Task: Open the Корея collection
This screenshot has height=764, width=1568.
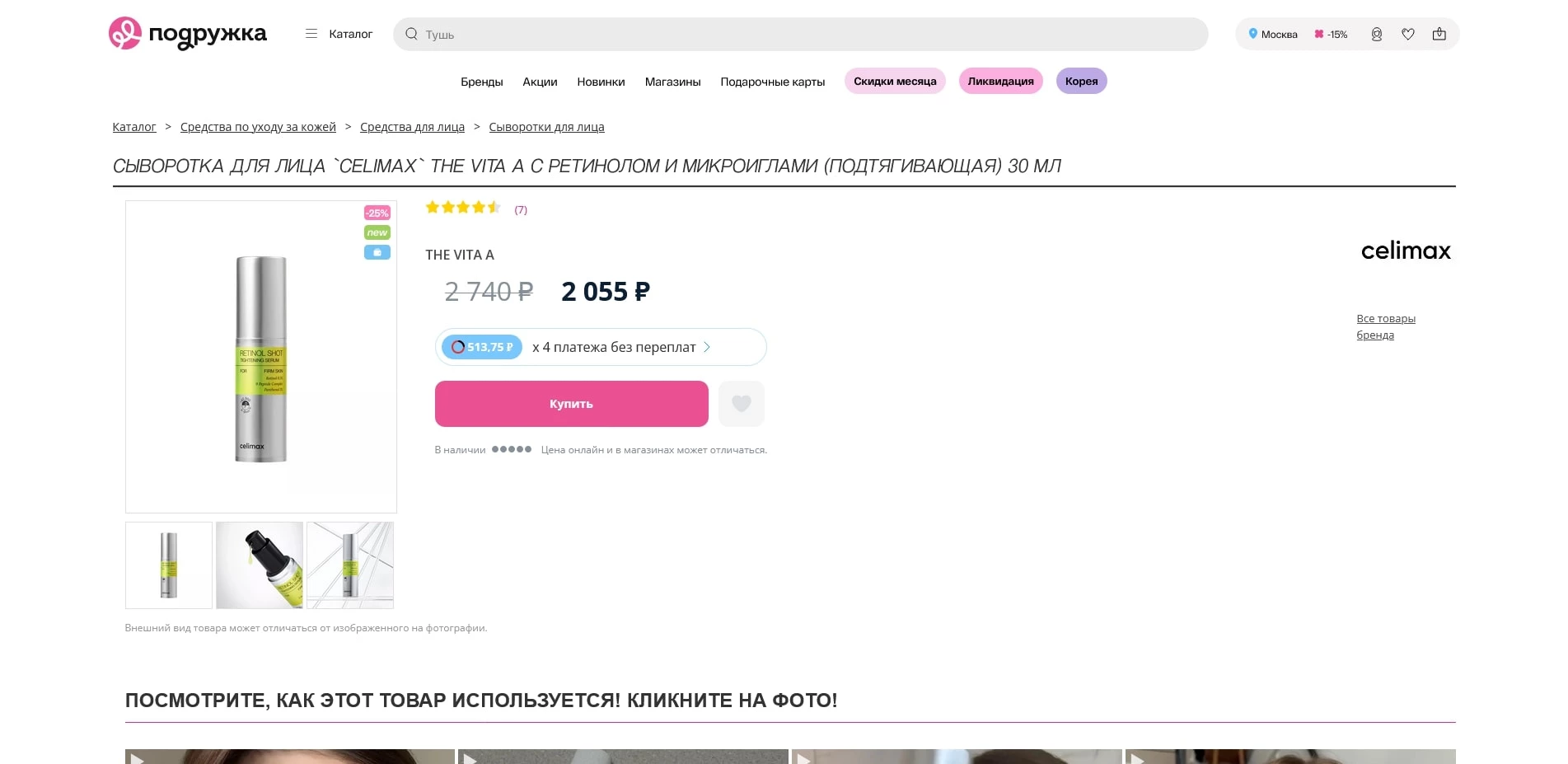Action: [1081, 81]
